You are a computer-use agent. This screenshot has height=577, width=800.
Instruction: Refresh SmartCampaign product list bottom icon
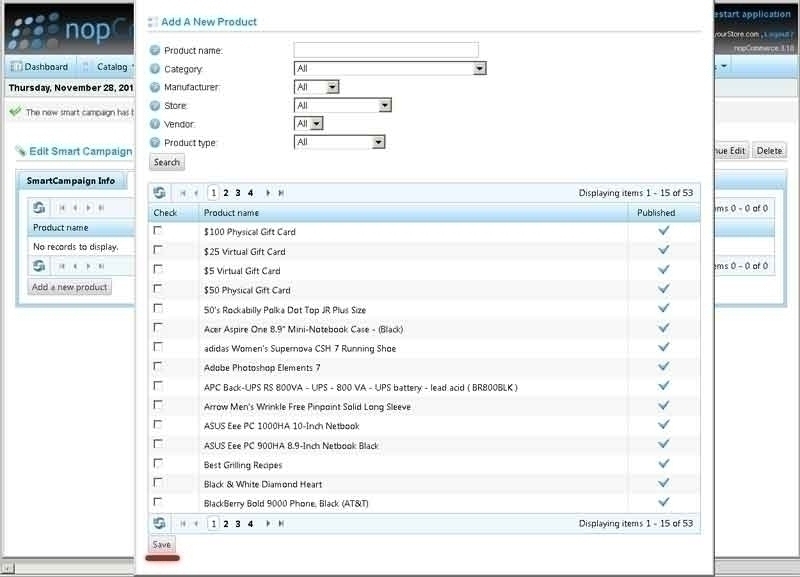pos(39,266)
